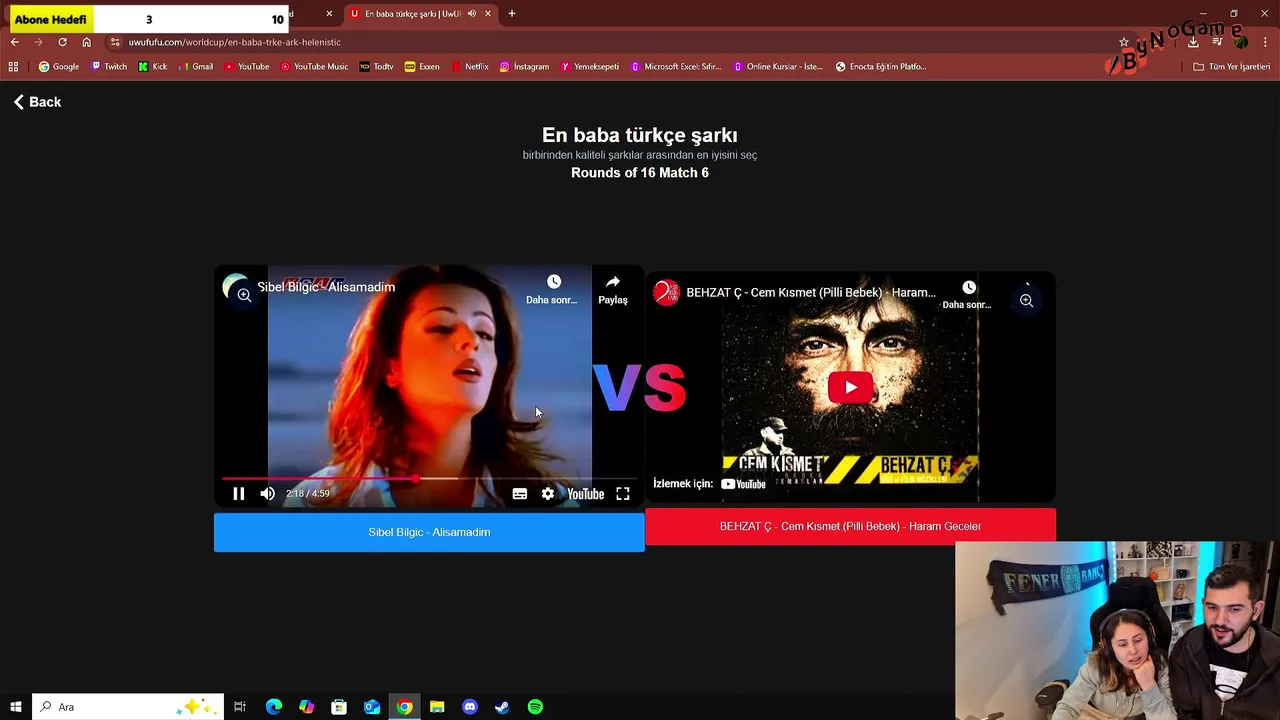Play the BEHZAT Ç video
Viewport: 1280px width, 720px height.
tap(850, 387)
